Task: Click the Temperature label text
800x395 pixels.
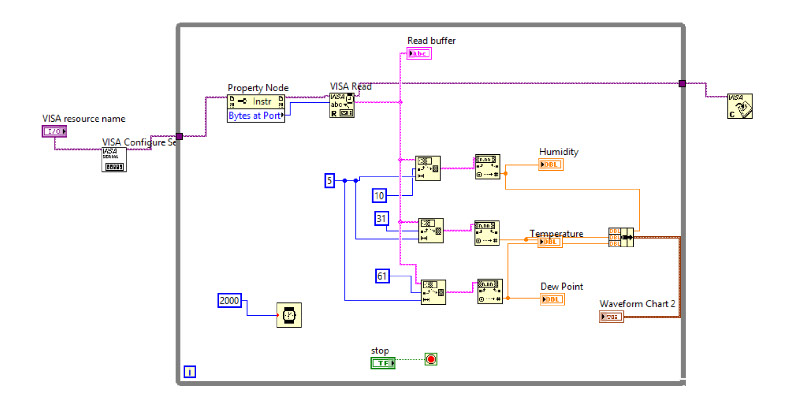Action: click(x=556, y=233)
